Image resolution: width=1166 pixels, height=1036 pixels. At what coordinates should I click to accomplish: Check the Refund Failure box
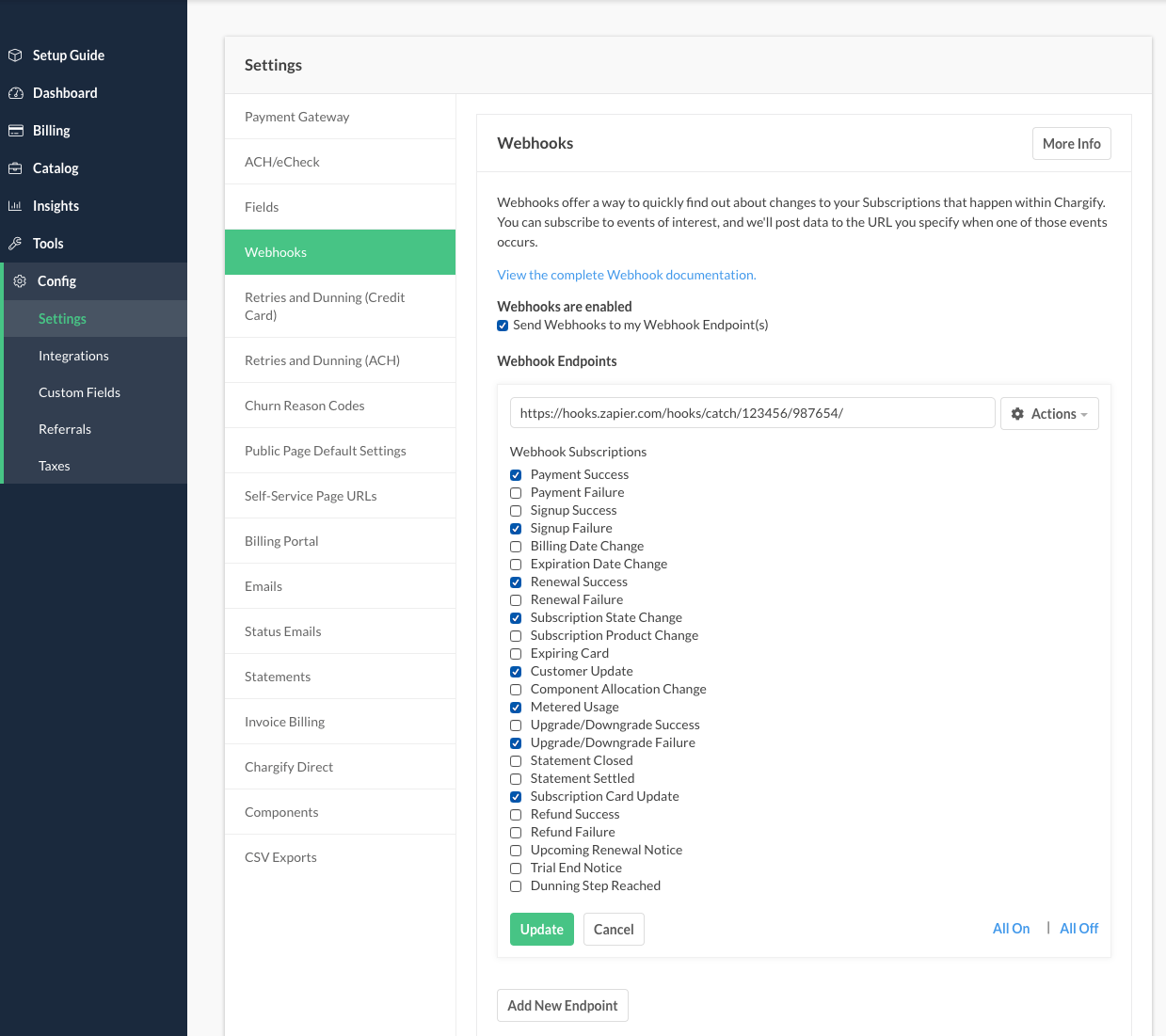516,833
